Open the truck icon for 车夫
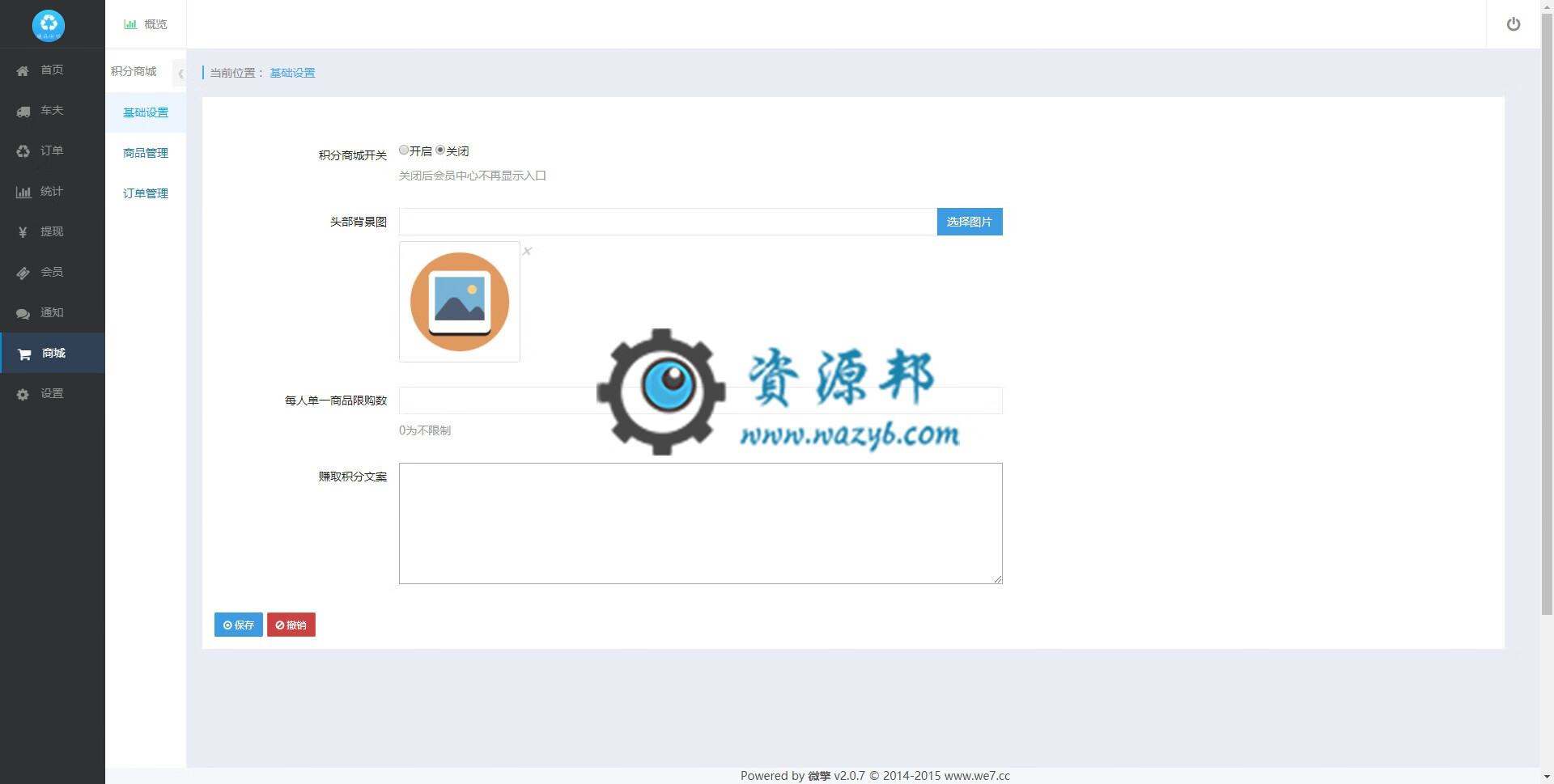Viewport: 1554px width, 784px height. pyautogui.click(x=23, y=111)
